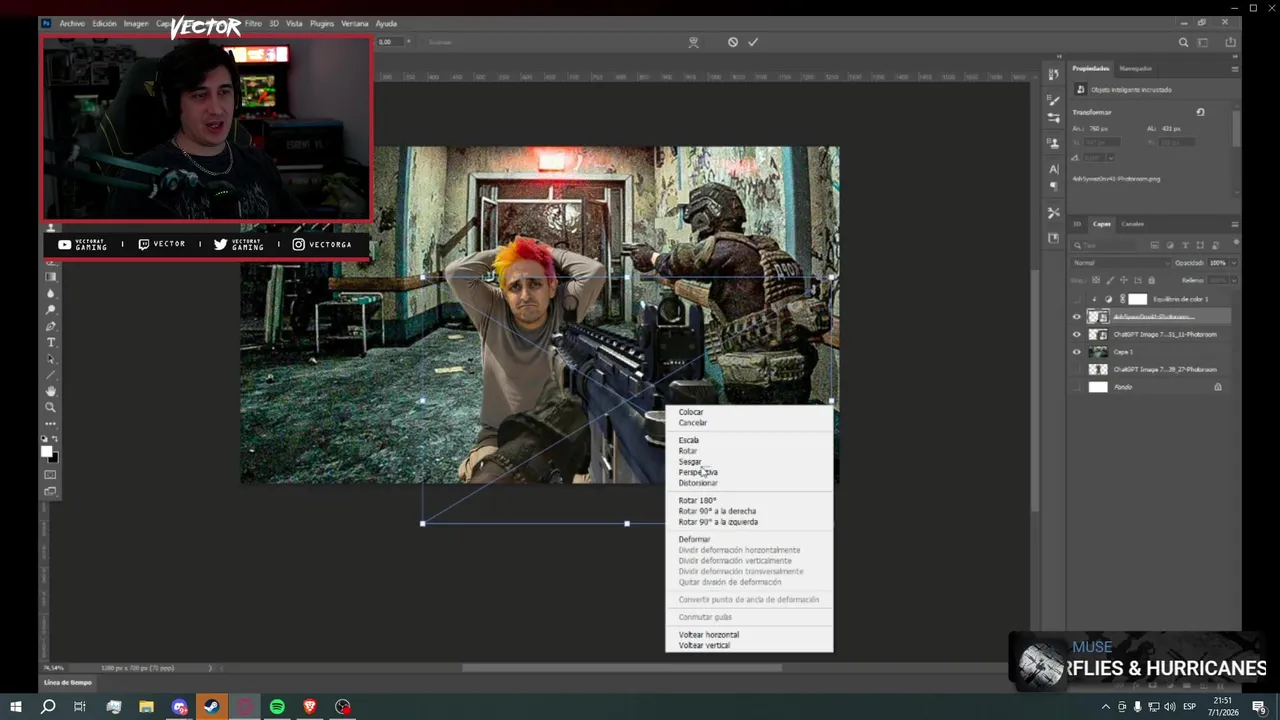Open the Windows Start menu
1280x720 pixels.
click(x=15, y=707)
